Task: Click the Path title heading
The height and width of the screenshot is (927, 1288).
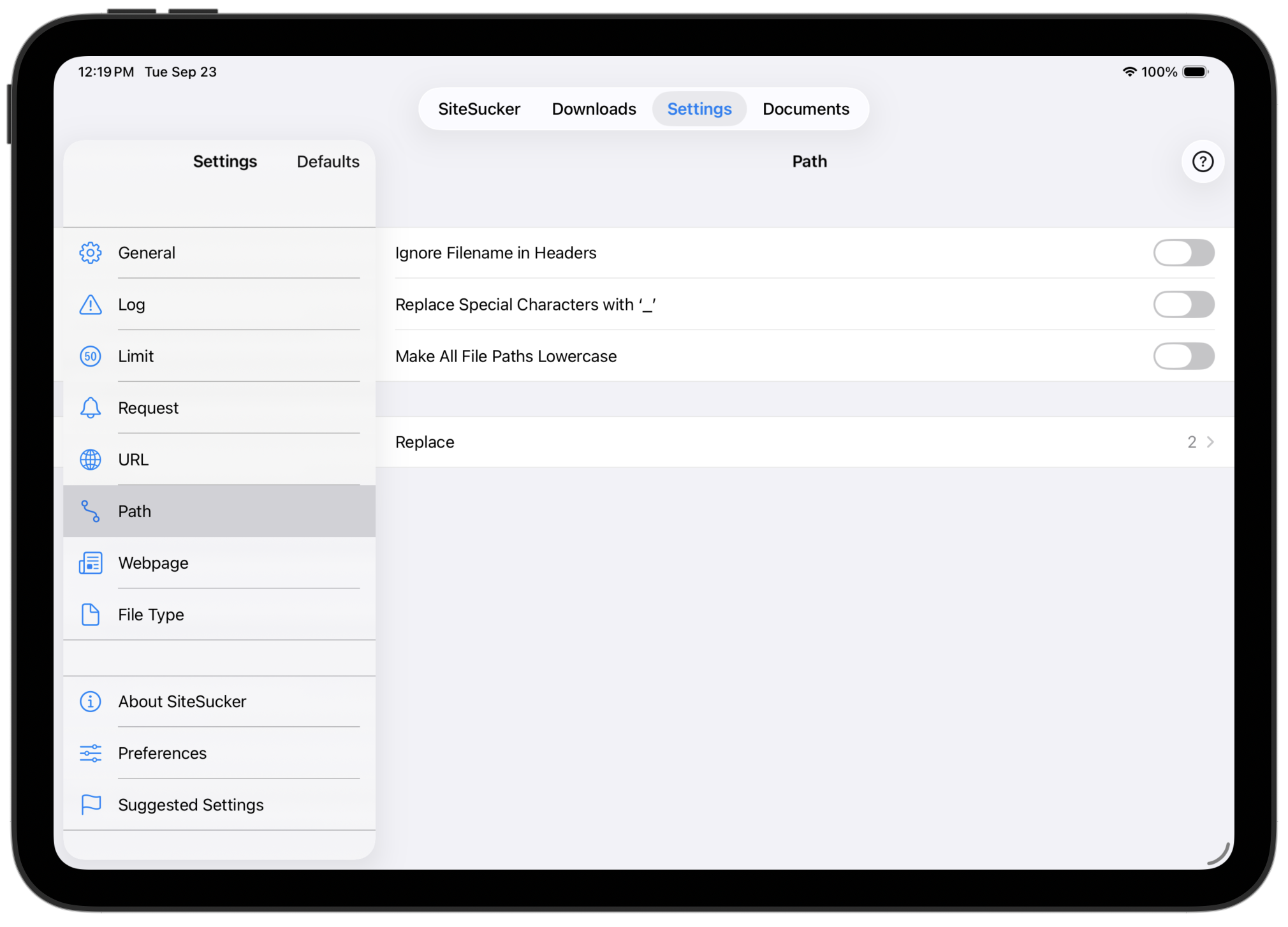Action: [809, 162]
